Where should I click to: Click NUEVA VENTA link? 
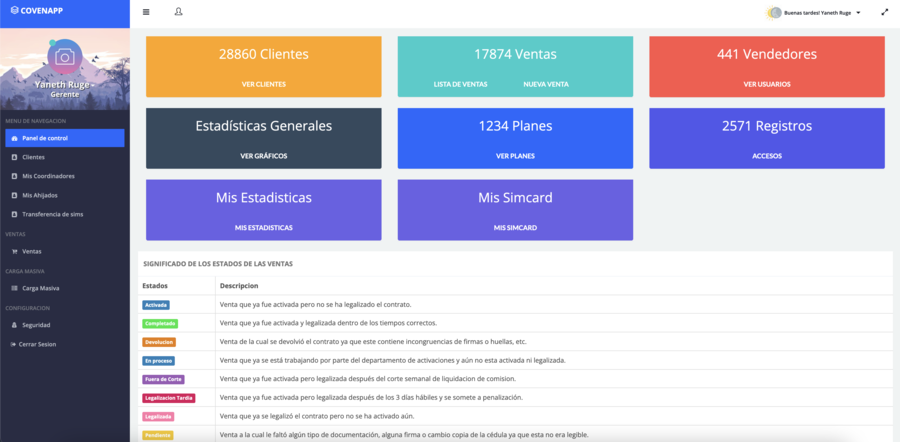click(x=546, y=84)
